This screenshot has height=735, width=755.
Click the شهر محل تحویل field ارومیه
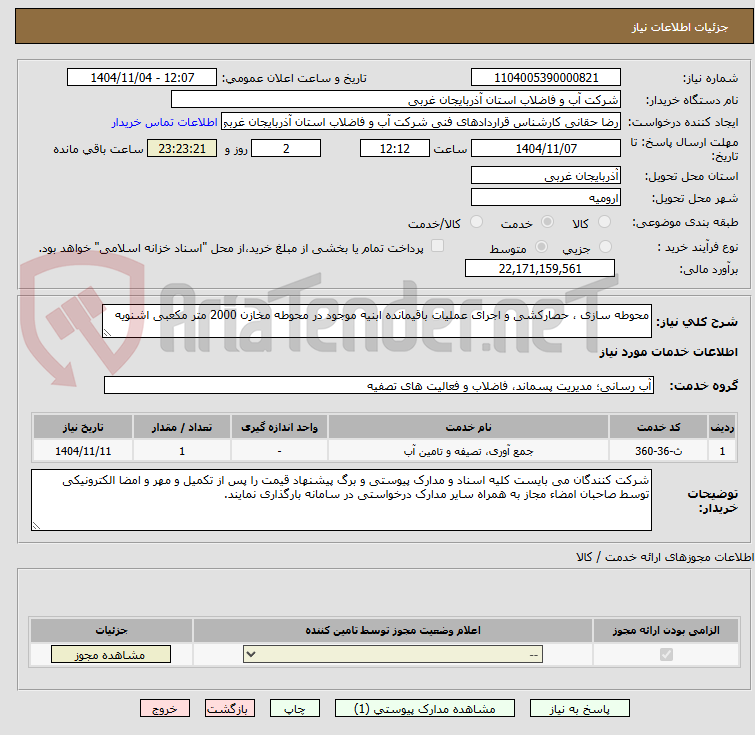546,197
